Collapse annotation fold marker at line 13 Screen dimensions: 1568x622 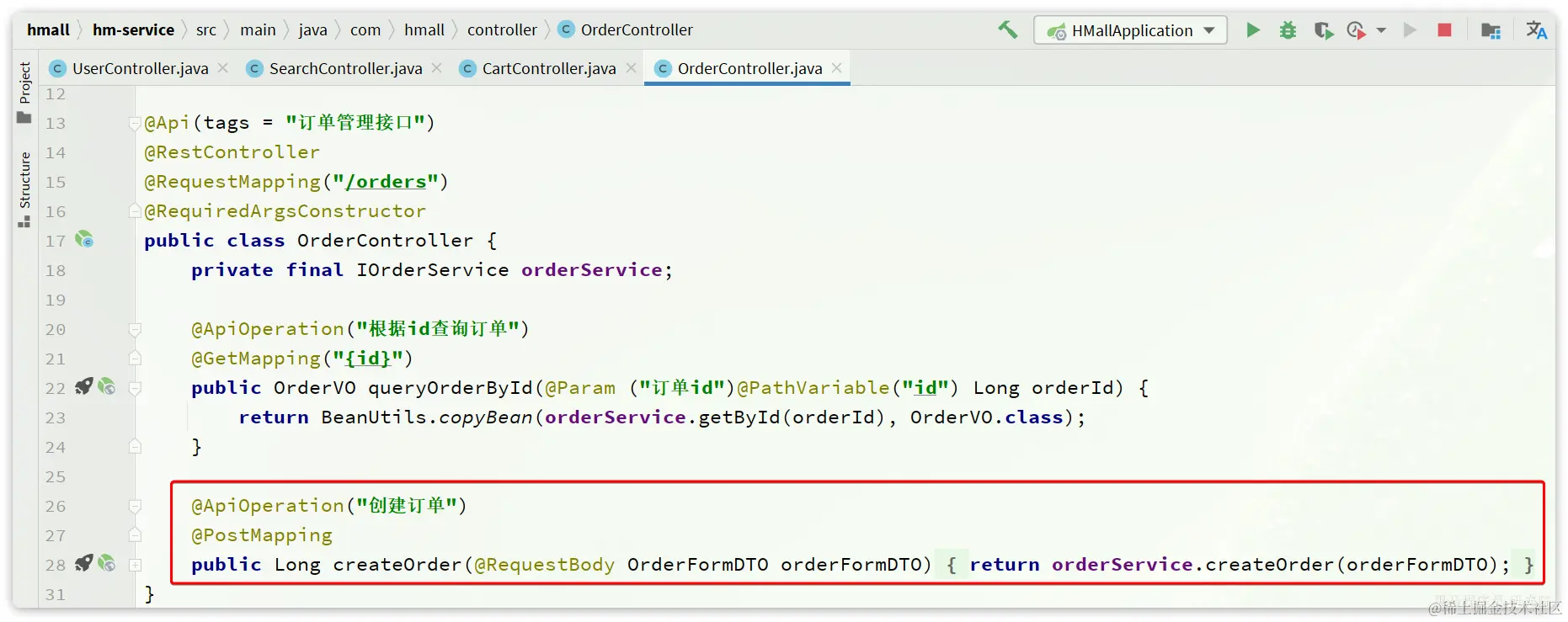point(135,124)
